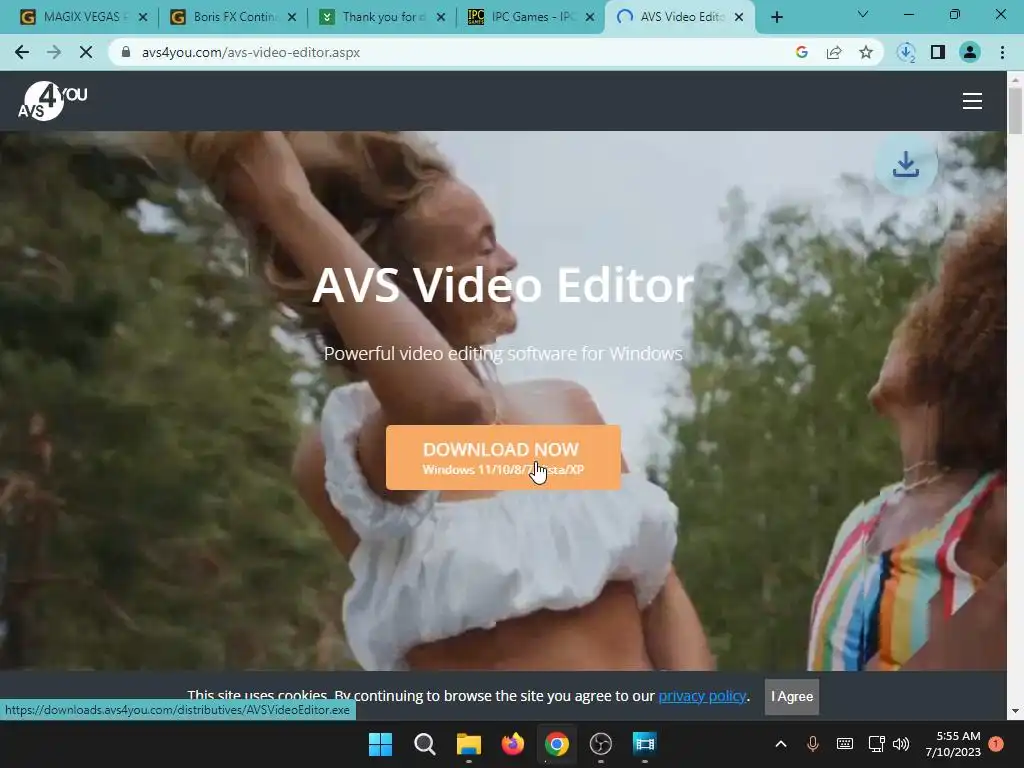Viewport: 1024px width, 768px height.
Task: Click the lock icon in the address bar
Action: 127,52
